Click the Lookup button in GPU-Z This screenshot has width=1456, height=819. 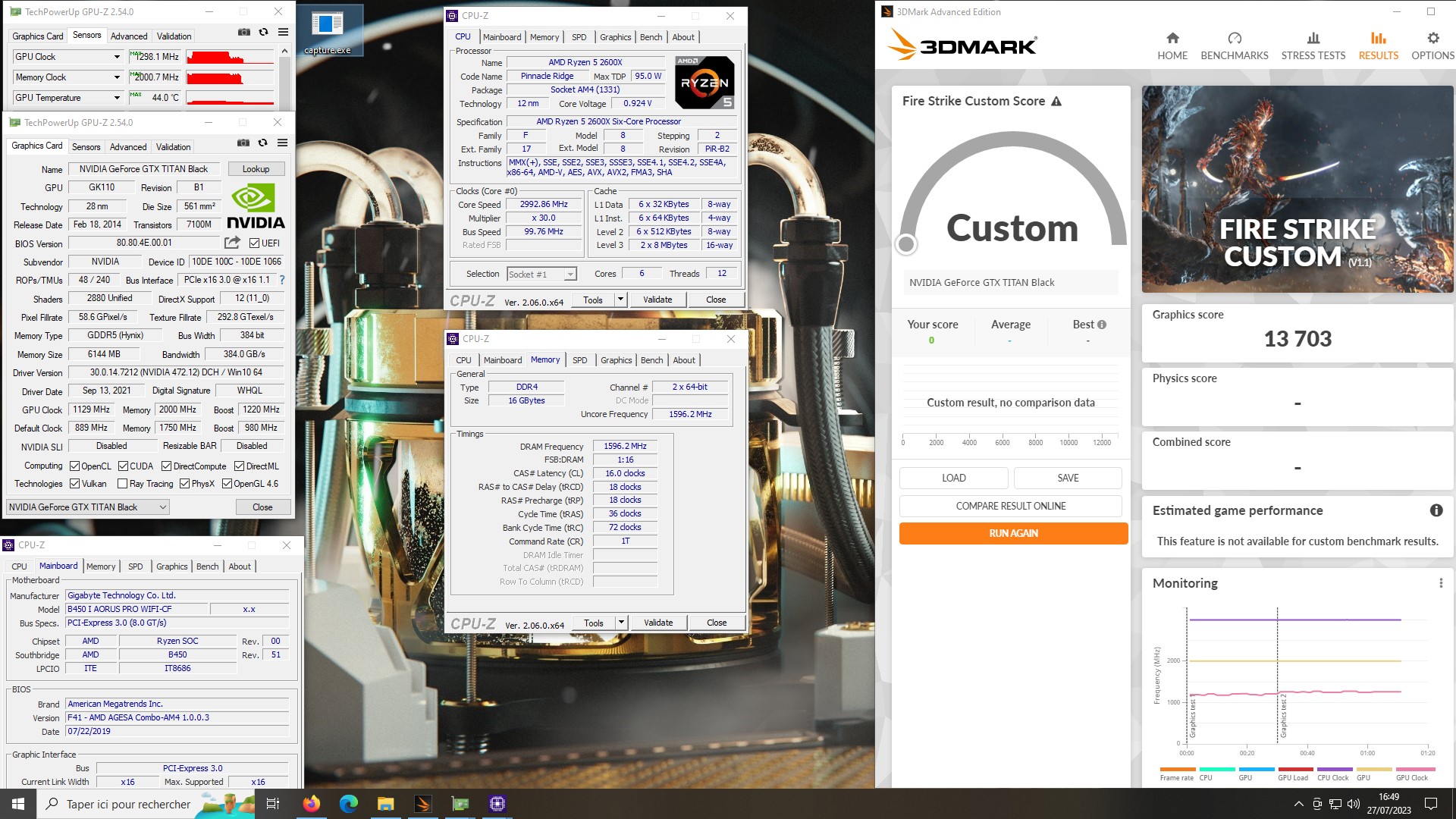(x=256, y=169)
